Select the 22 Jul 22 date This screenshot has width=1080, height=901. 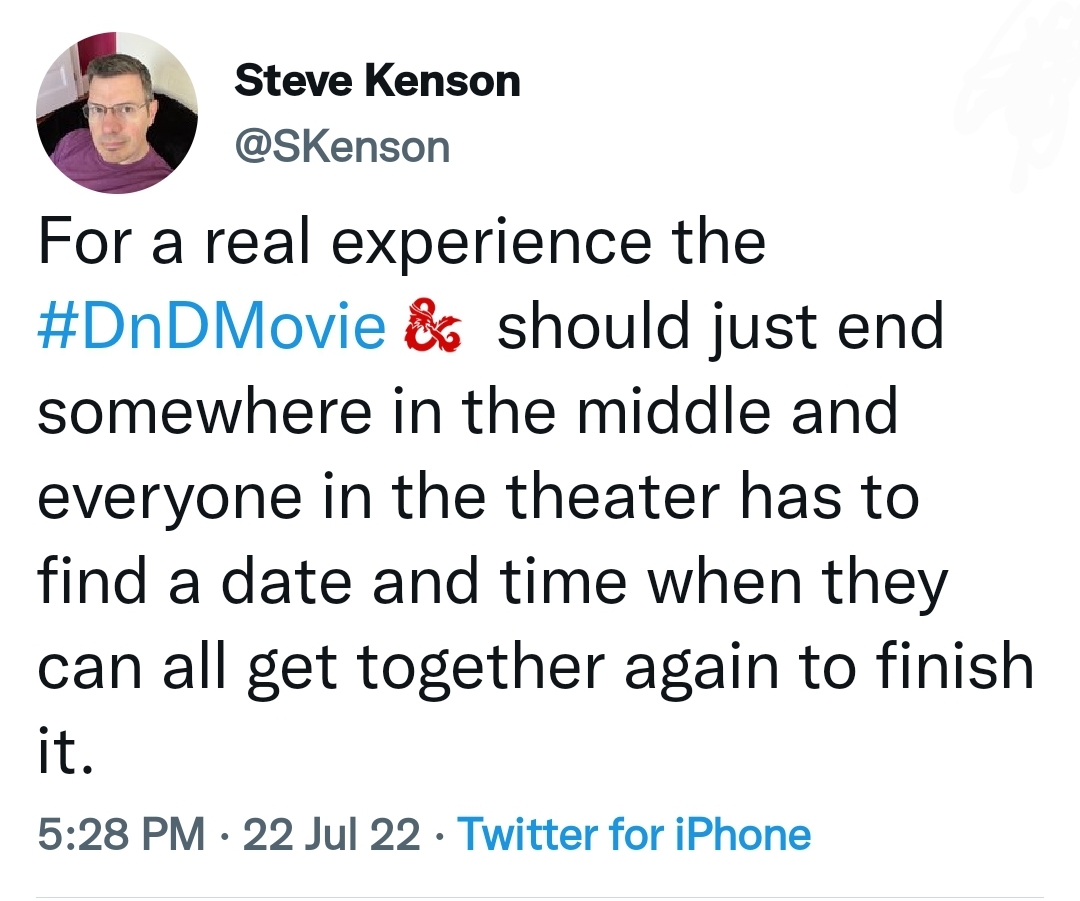click(332, 833)
